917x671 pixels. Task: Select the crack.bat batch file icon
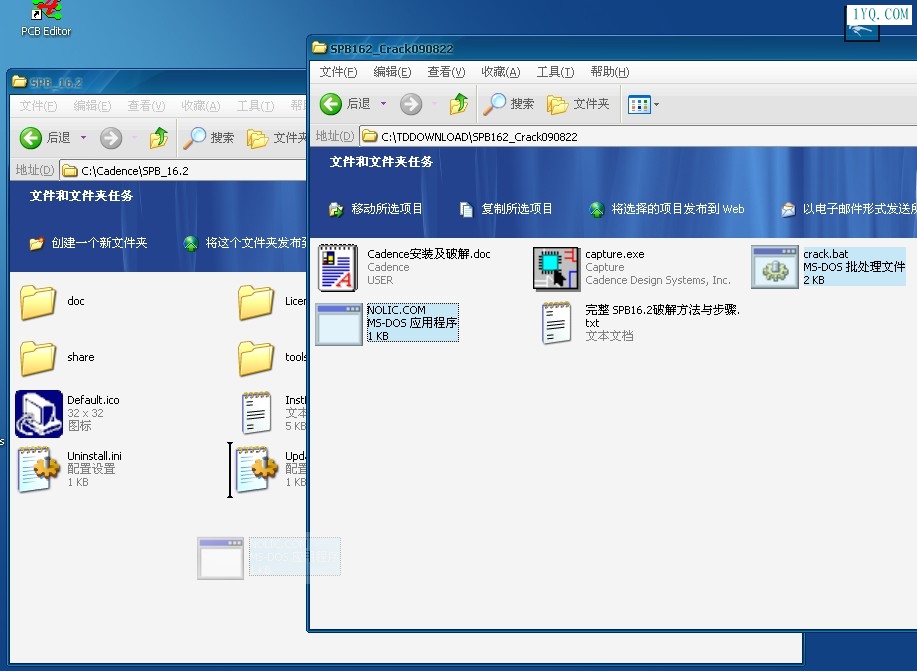coord(775,267)
